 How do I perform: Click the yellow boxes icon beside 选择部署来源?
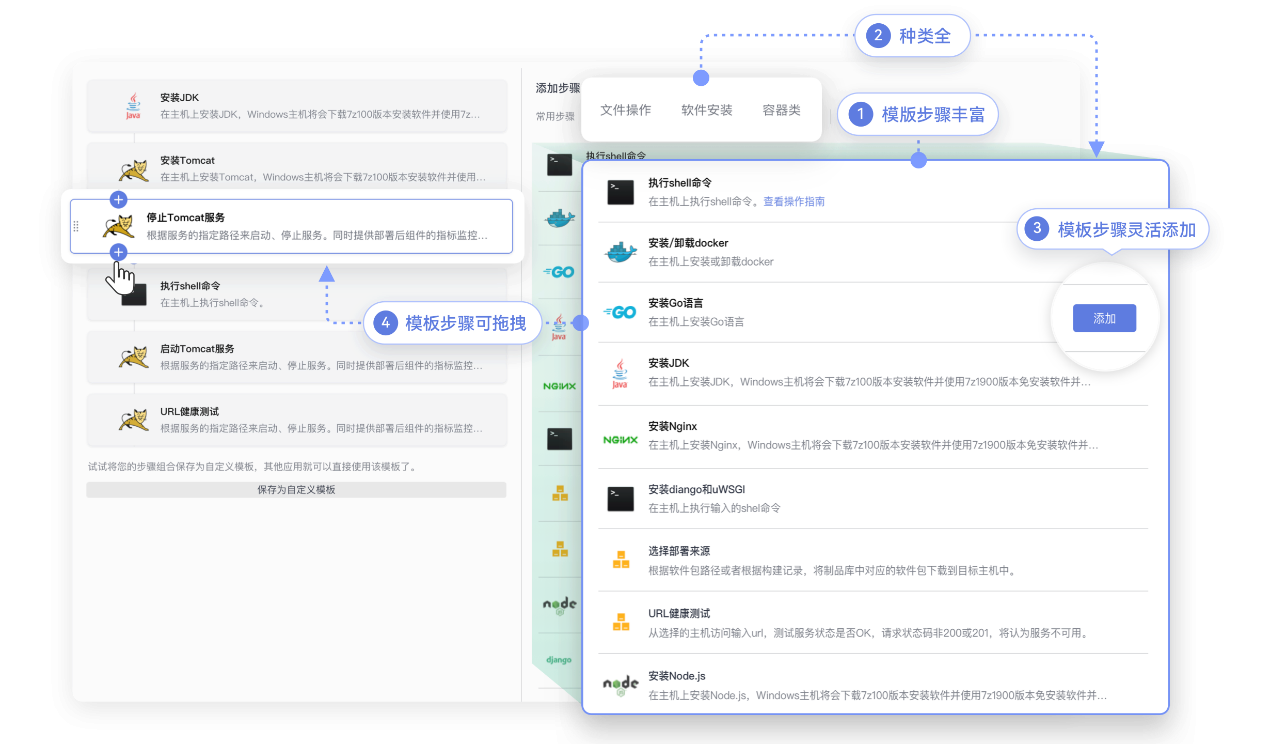coord(621,560)
